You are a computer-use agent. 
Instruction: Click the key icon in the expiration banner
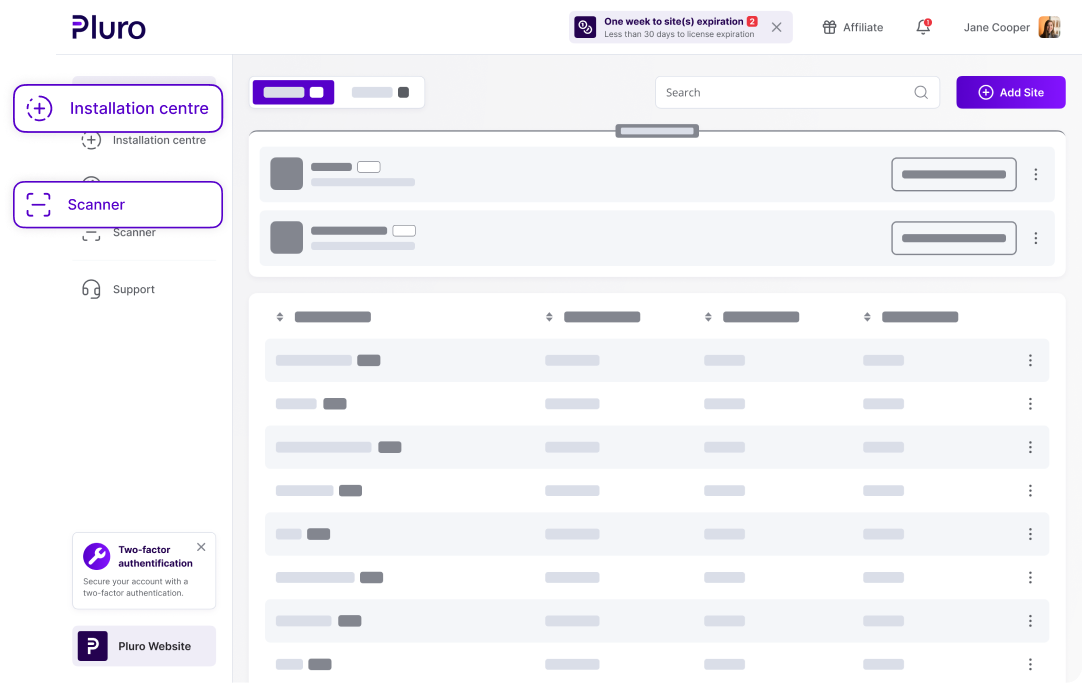(584, 27)
